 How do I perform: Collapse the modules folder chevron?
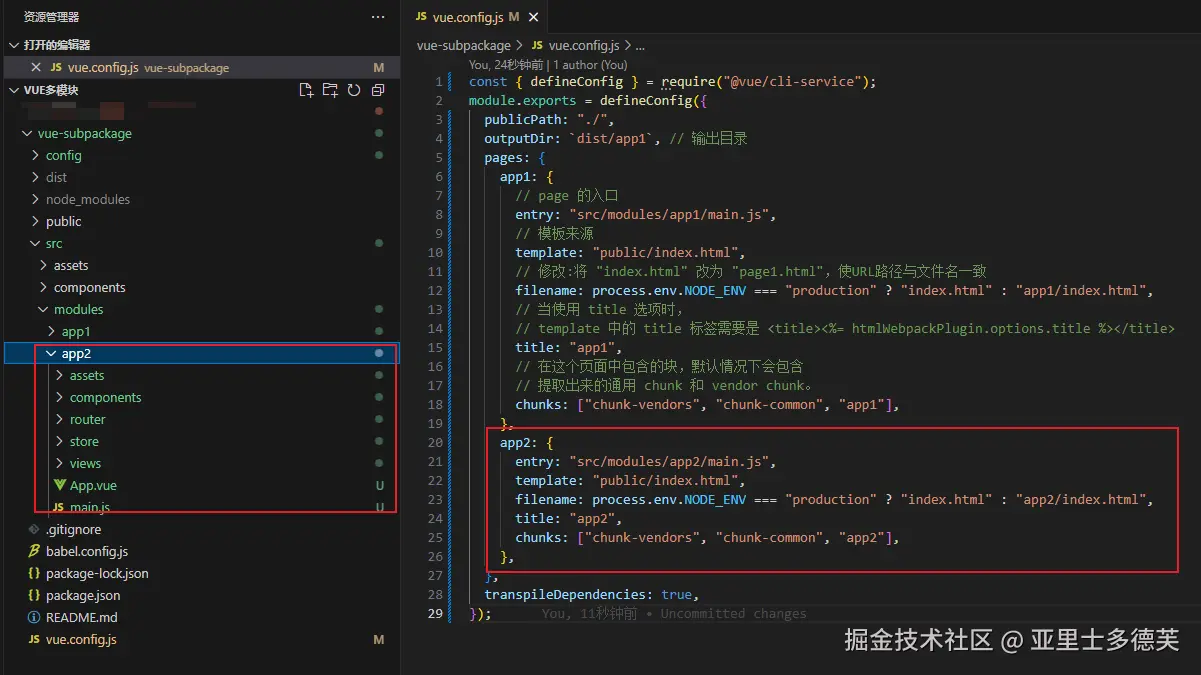[43, 309]
